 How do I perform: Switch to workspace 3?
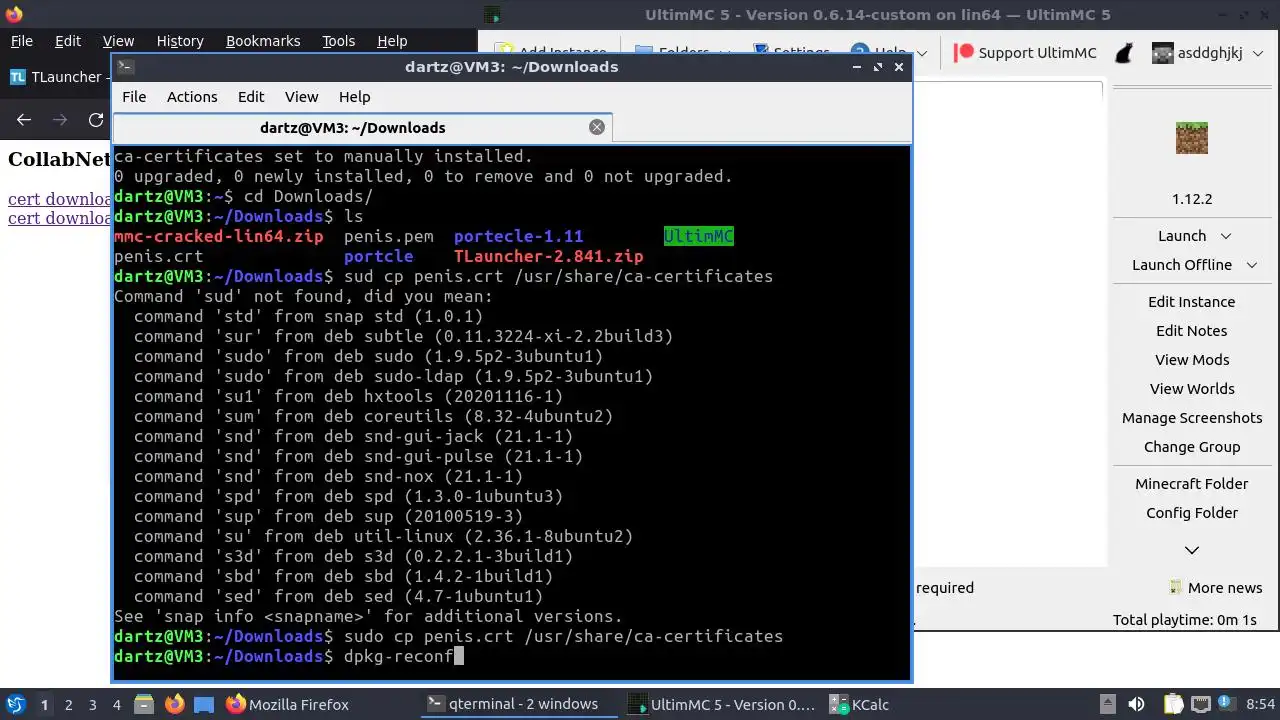(x=92, y=705)
